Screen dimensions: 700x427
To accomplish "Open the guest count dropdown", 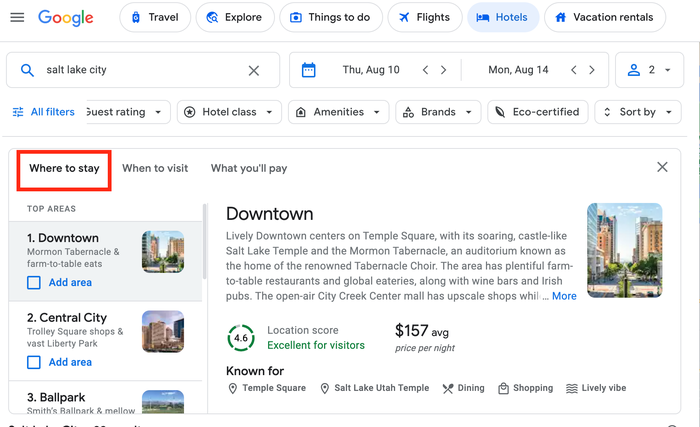I will [x=650, y=70].
